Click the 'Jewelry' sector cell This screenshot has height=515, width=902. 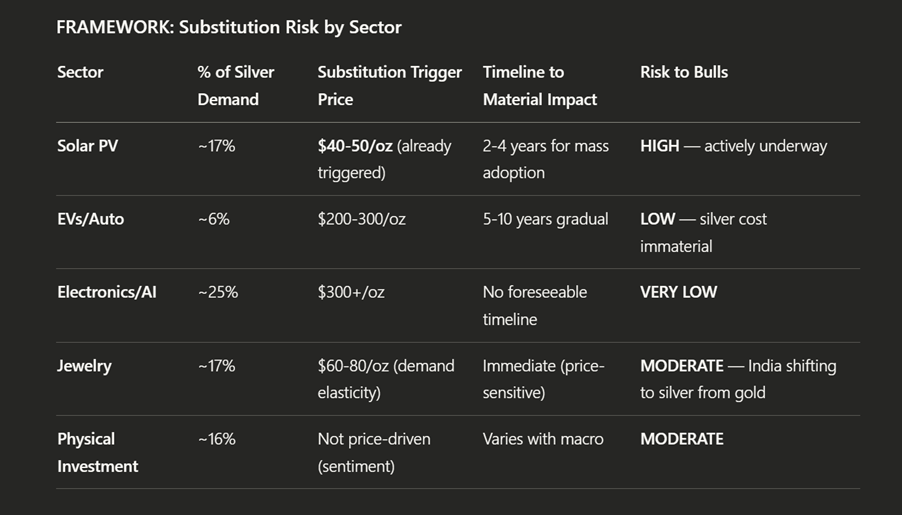(x=84, y=366)
